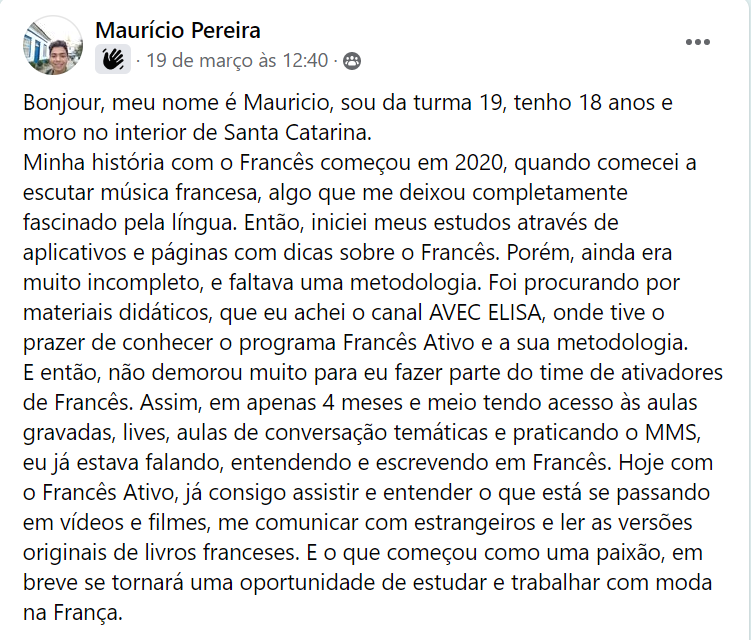Click the waving hand group badge icon
The height and width of the screenshot is (640, 751).
tap(113, 60)
